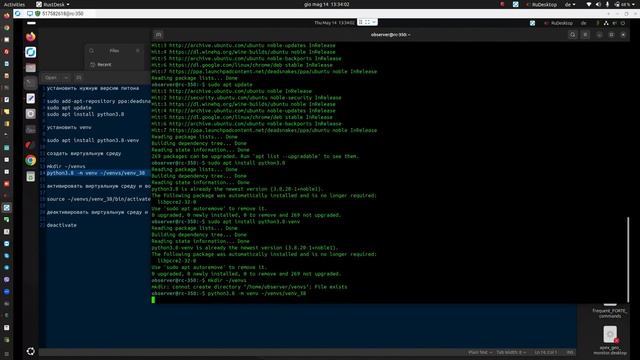Click the search icon in Files window
The width and height of the screenshot is (640, 360).
click(91, 51)
